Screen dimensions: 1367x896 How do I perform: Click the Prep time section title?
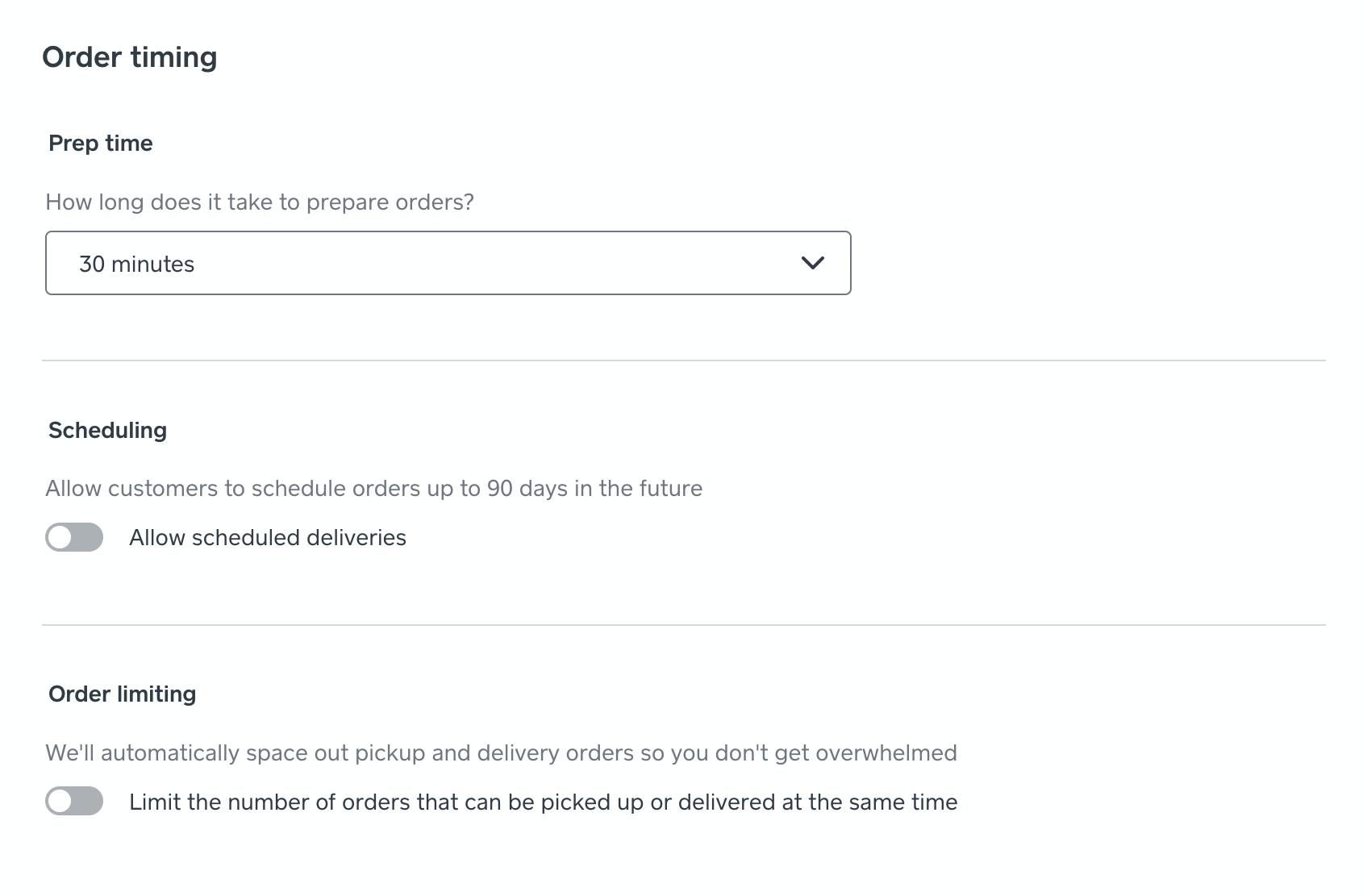100,143
